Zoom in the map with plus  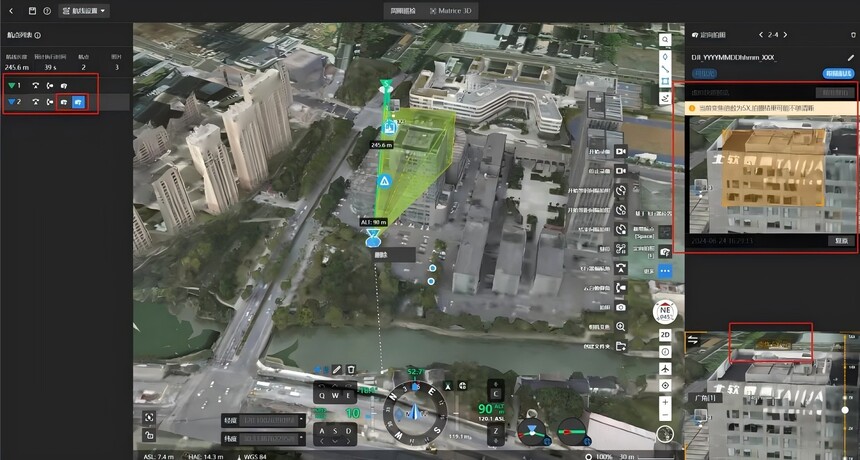point(665,402)
